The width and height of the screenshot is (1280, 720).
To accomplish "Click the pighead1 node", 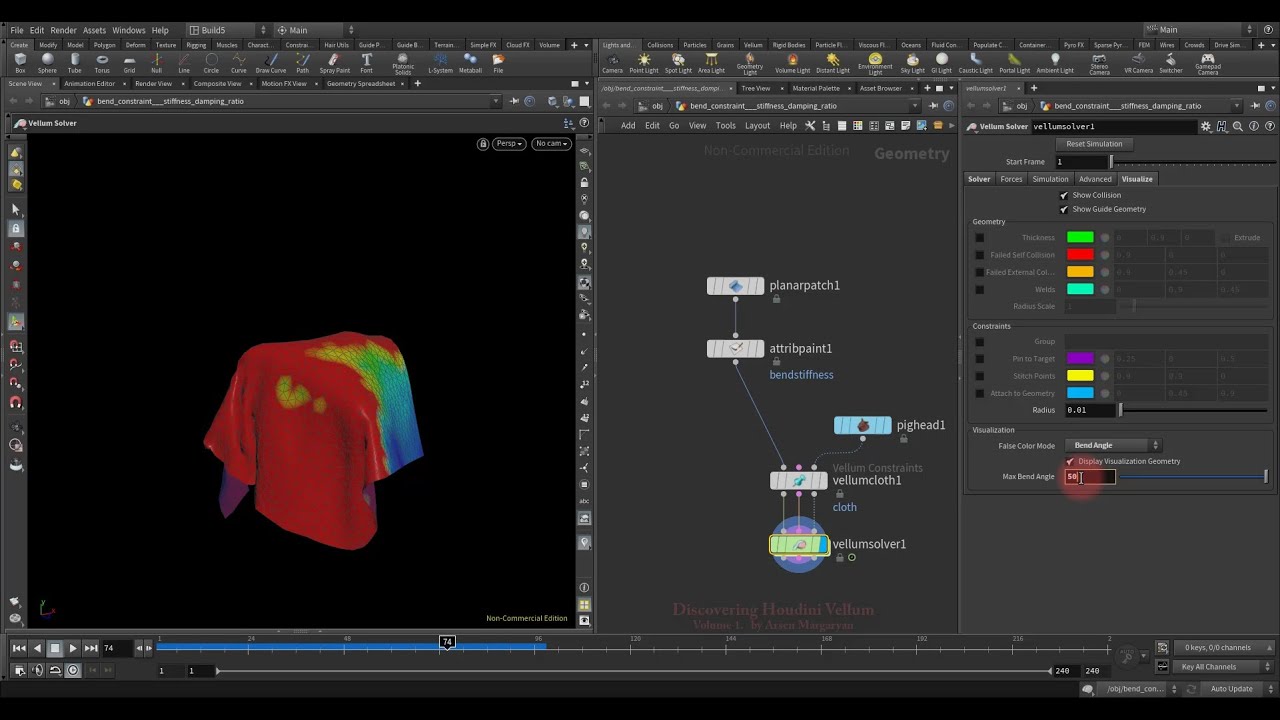I will point(862,426).
